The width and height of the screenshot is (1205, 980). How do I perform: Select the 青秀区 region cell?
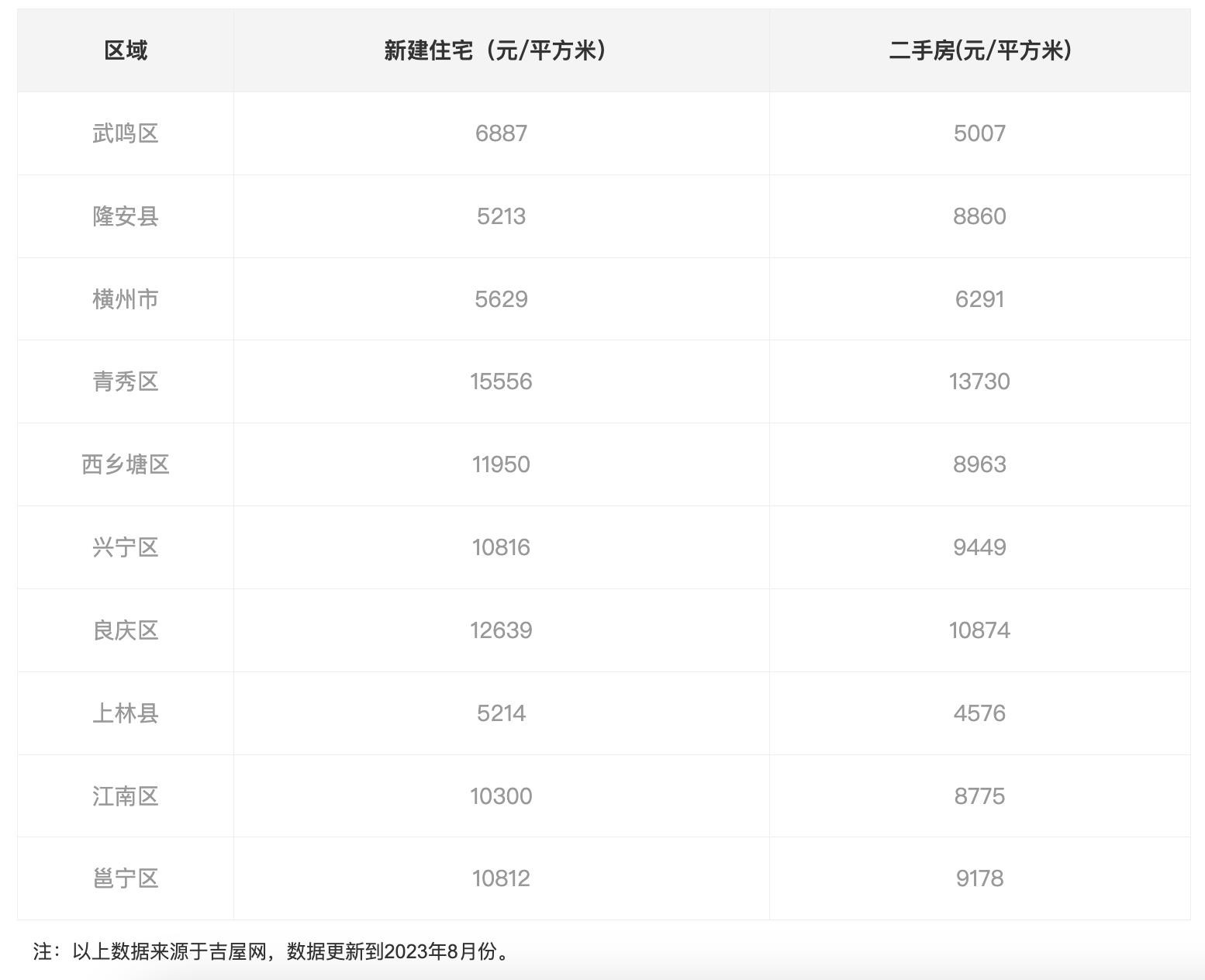click(x=126, y=381)
